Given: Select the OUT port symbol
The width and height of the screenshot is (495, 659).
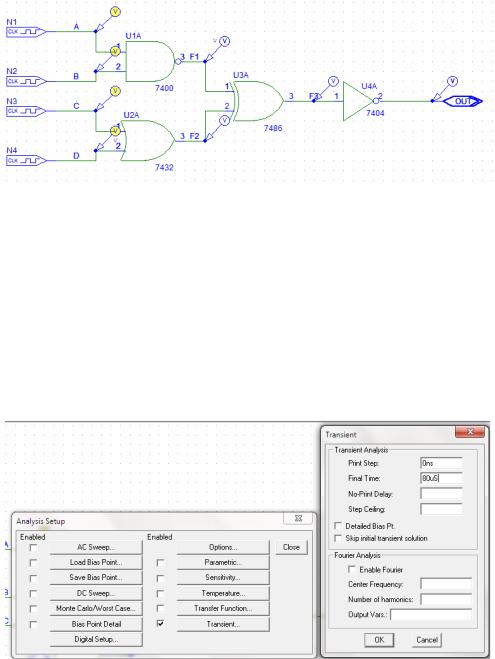Looking at the screenshot, I should [462, 101].
